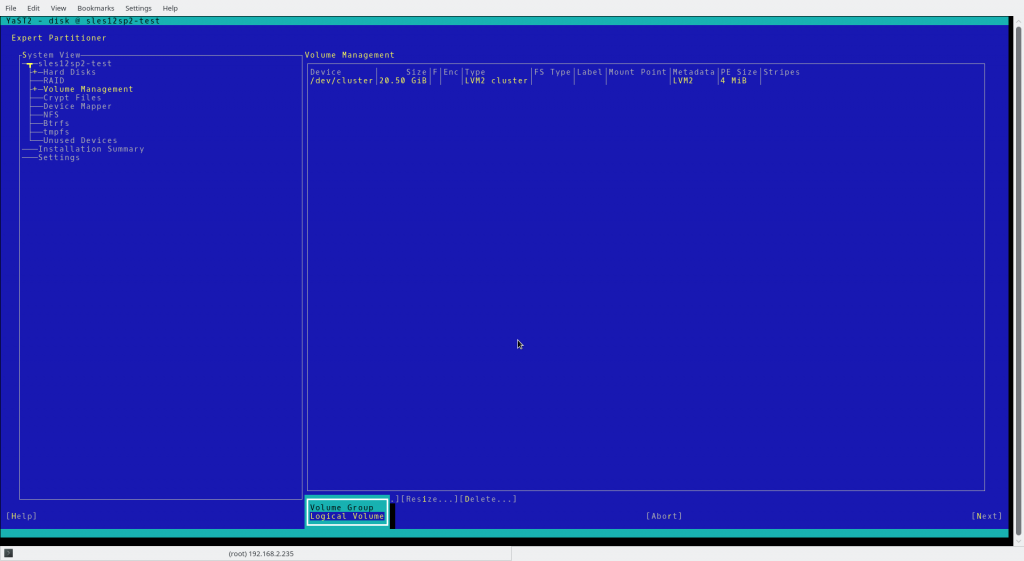Select RAID in the System View tree
Screen dimensions: 1024x561
(53, 81)
